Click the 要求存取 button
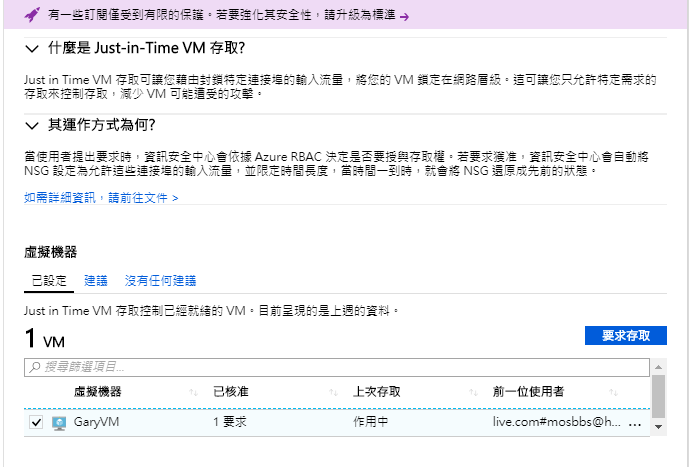689x467 pixels. click(626, 336)
